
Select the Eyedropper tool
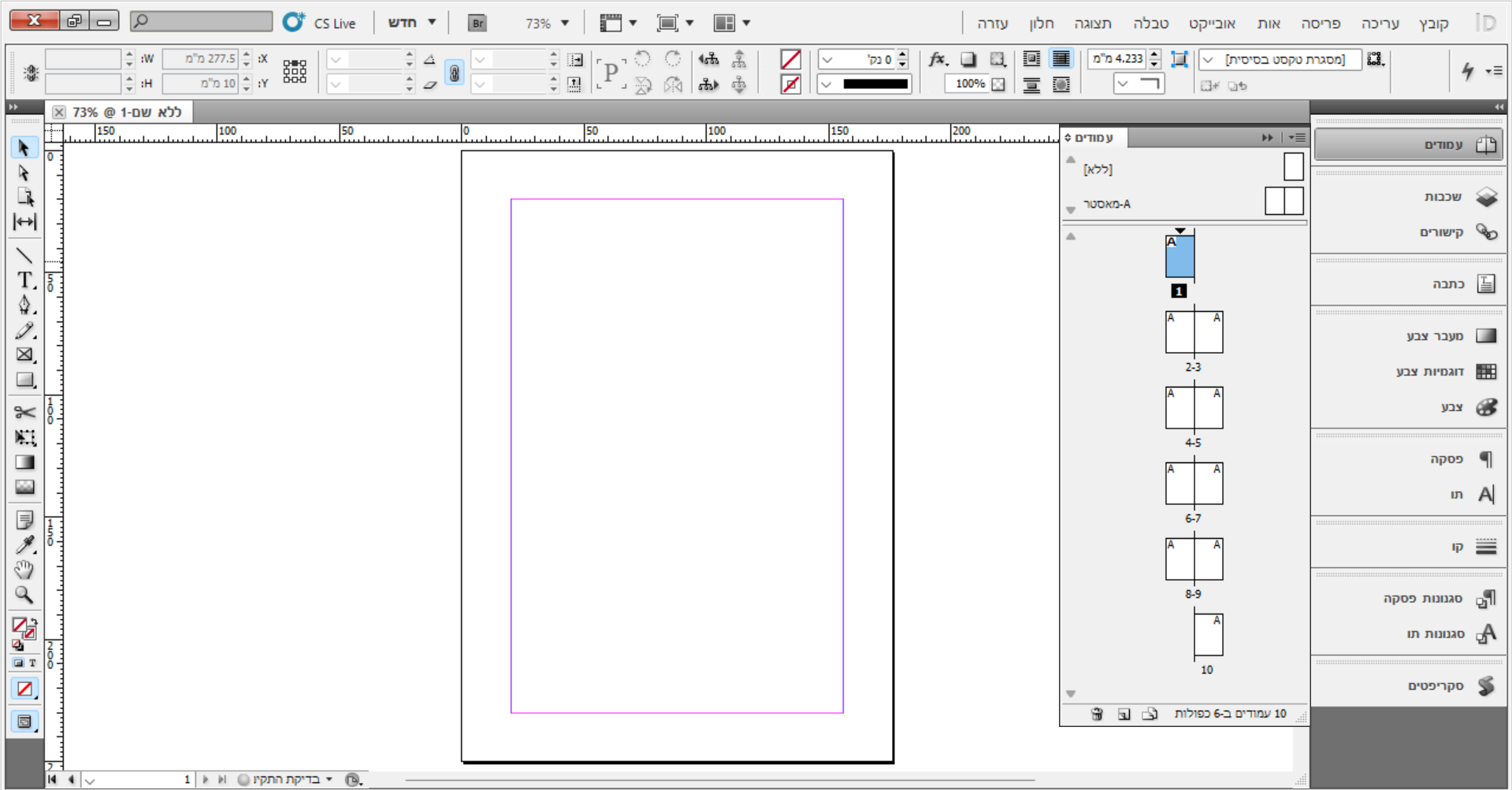tap(24, 545)
